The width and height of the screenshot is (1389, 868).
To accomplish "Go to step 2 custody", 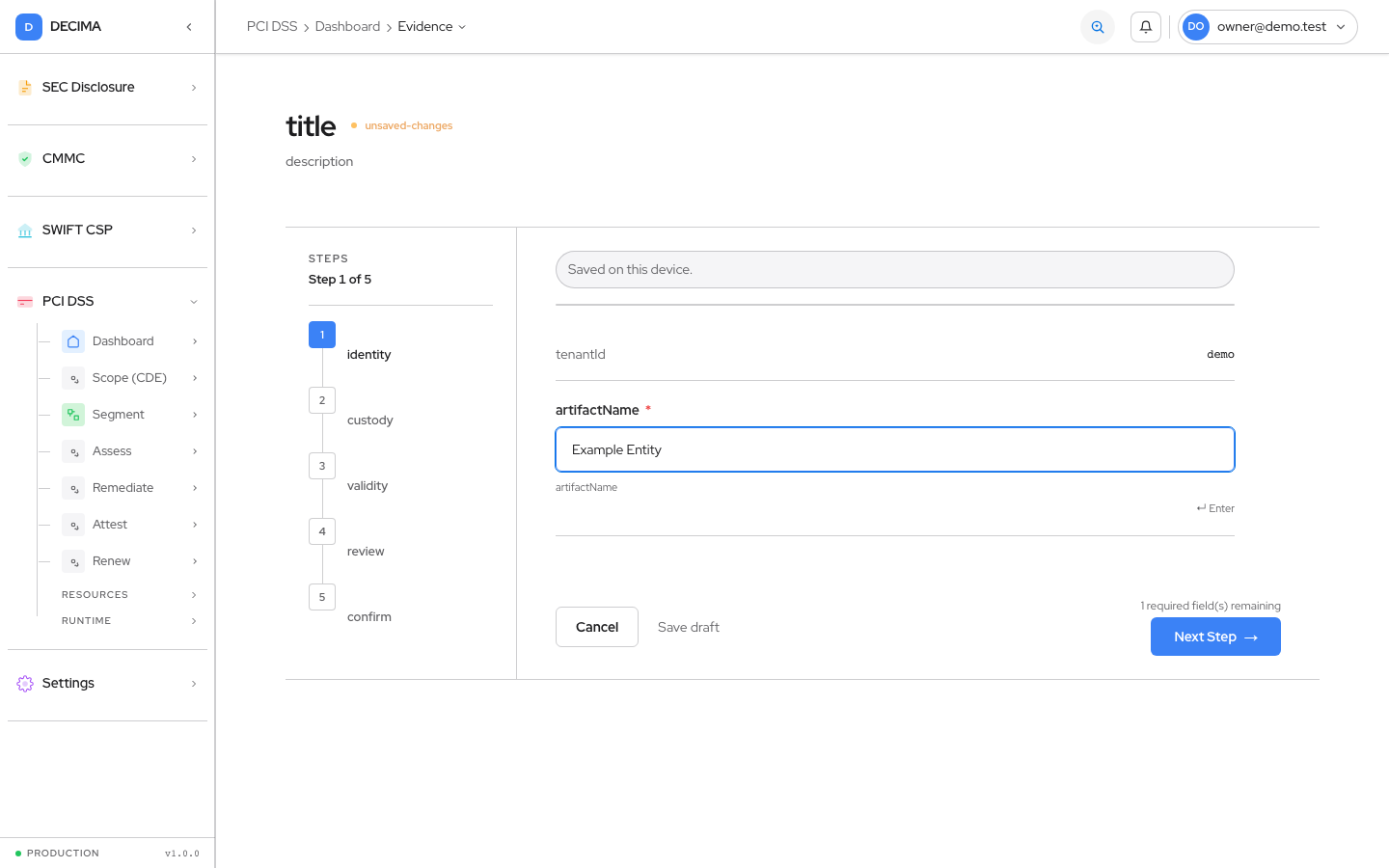I will coord(322,400).
